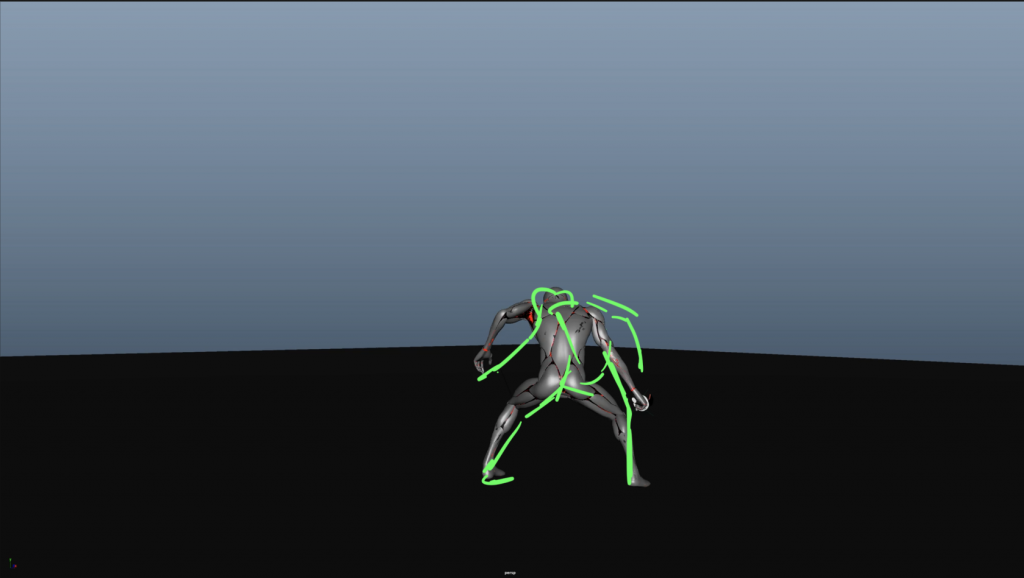Click the persp camera name label
The width and height of the screenshot is (1024, 578).
[510, 573]
